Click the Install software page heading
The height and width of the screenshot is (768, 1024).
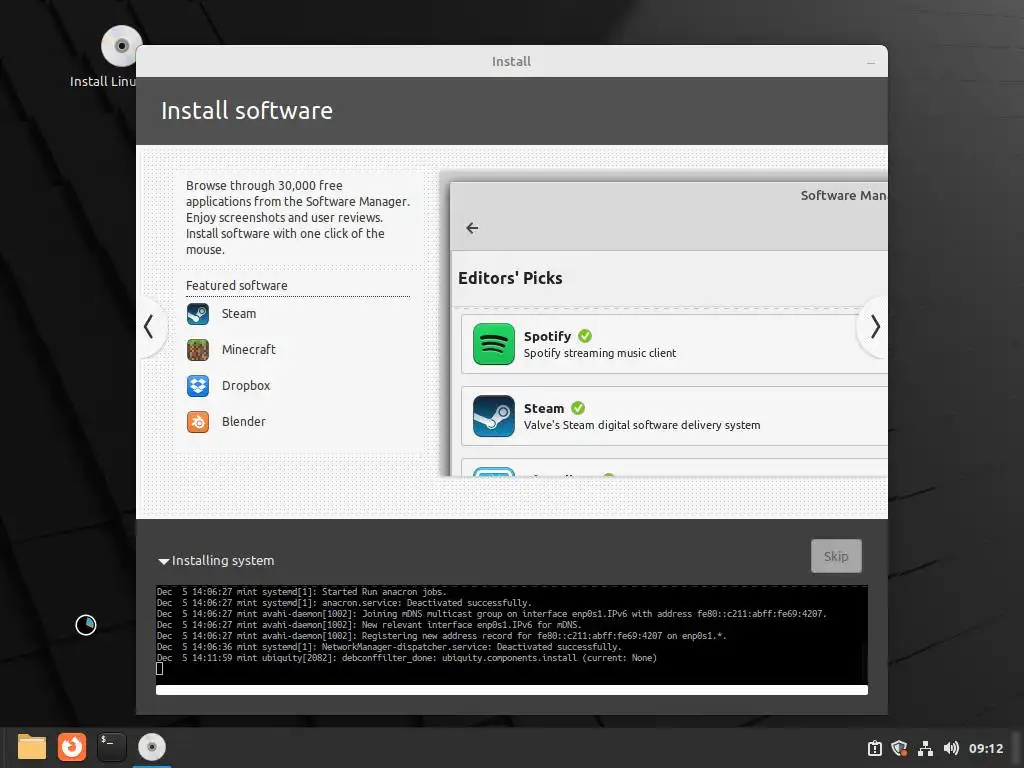tap(247, 110)
